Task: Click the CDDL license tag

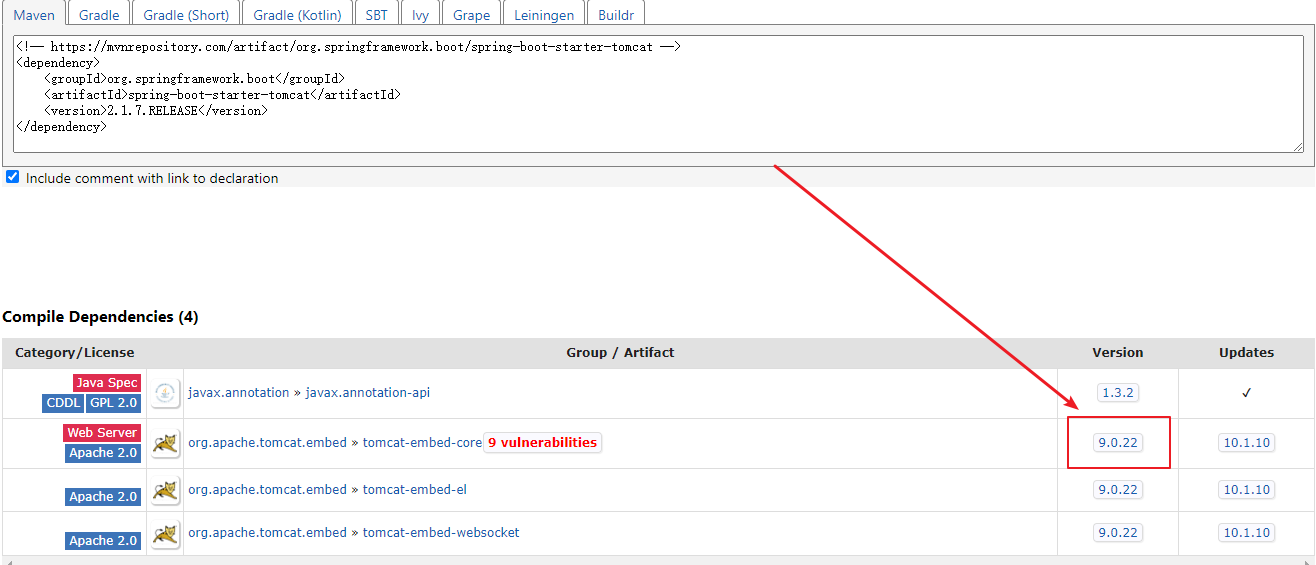Action: pyautogui.click(x=64, y=403)
